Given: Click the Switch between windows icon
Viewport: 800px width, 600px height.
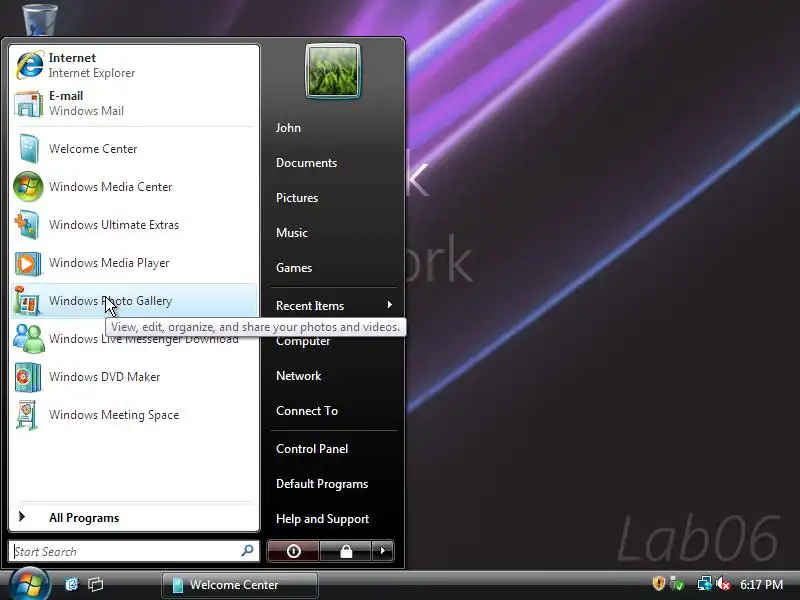Looking at the screenshot, I should 95,584.
